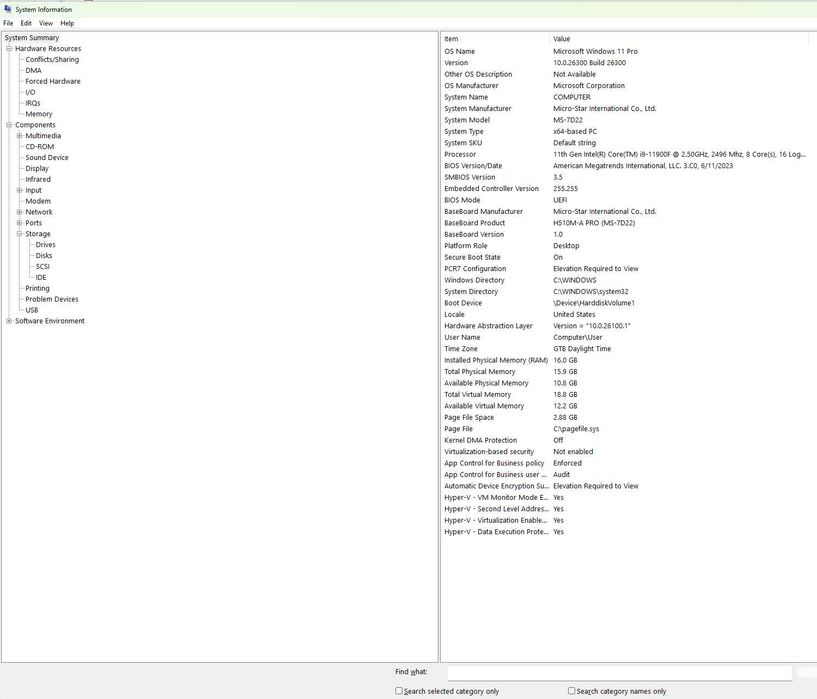Expand the Software Environment node

click(x=9, y=321)
